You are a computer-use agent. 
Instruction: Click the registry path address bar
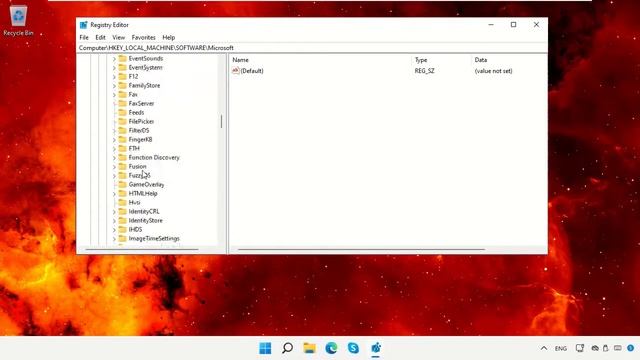click(312, 48)
